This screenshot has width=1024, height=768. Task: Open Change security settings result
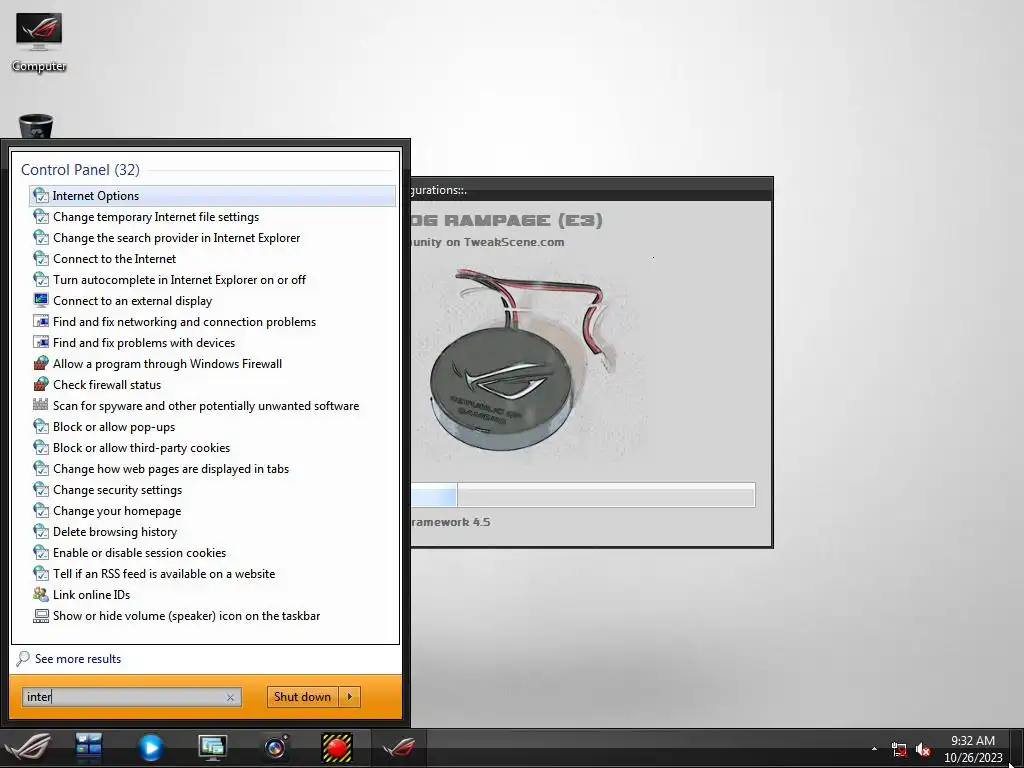click(212, 490)
